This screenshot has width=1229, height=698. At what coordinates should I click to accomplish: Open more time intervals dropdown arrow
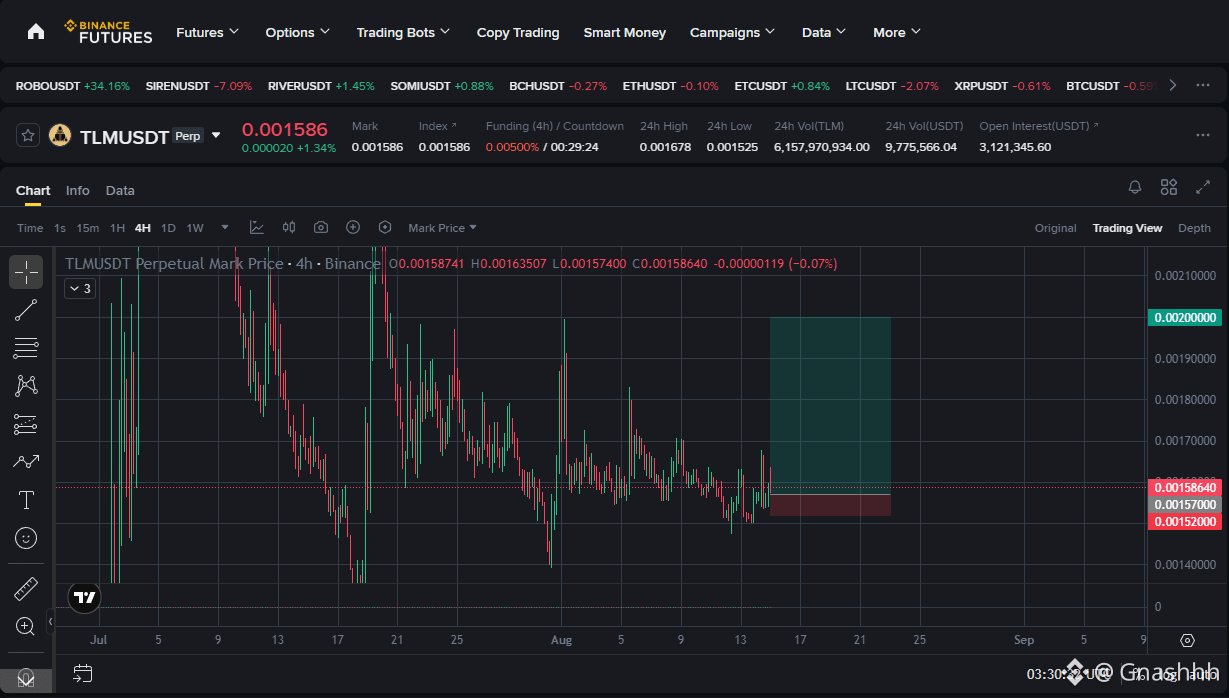tap(225, 227)
